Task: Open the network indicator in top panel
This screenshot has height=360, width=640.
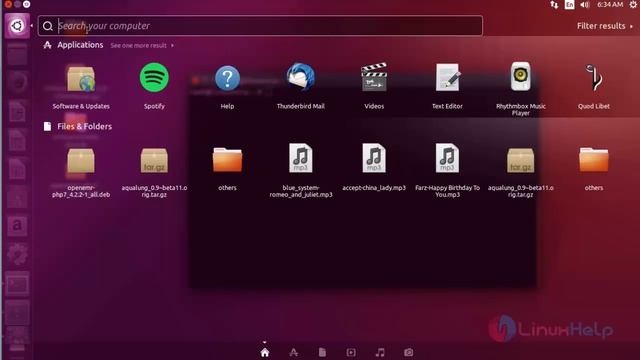Action: (554, 4)
